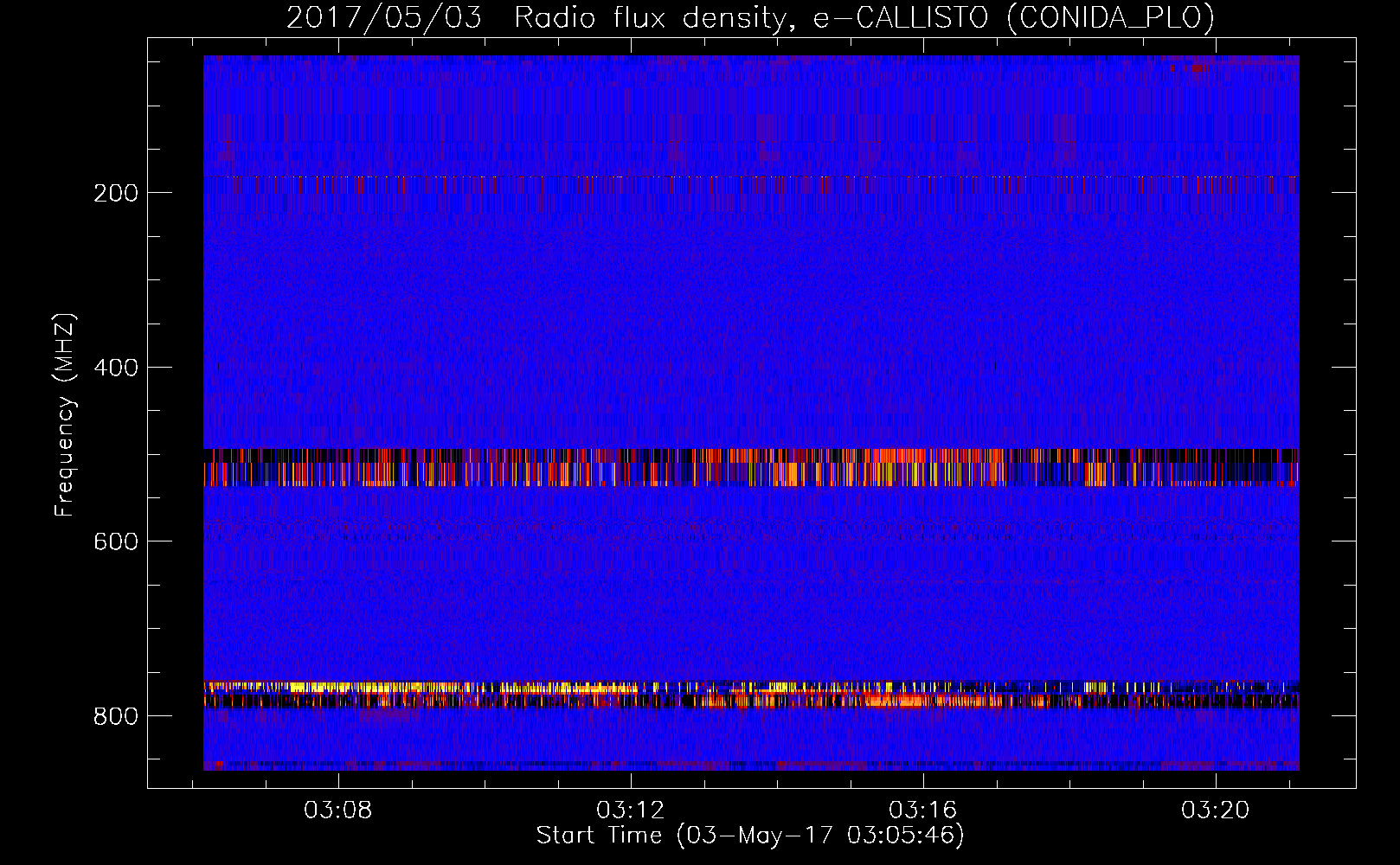Click the 600 frequency tick label

[x=116, y=541]
